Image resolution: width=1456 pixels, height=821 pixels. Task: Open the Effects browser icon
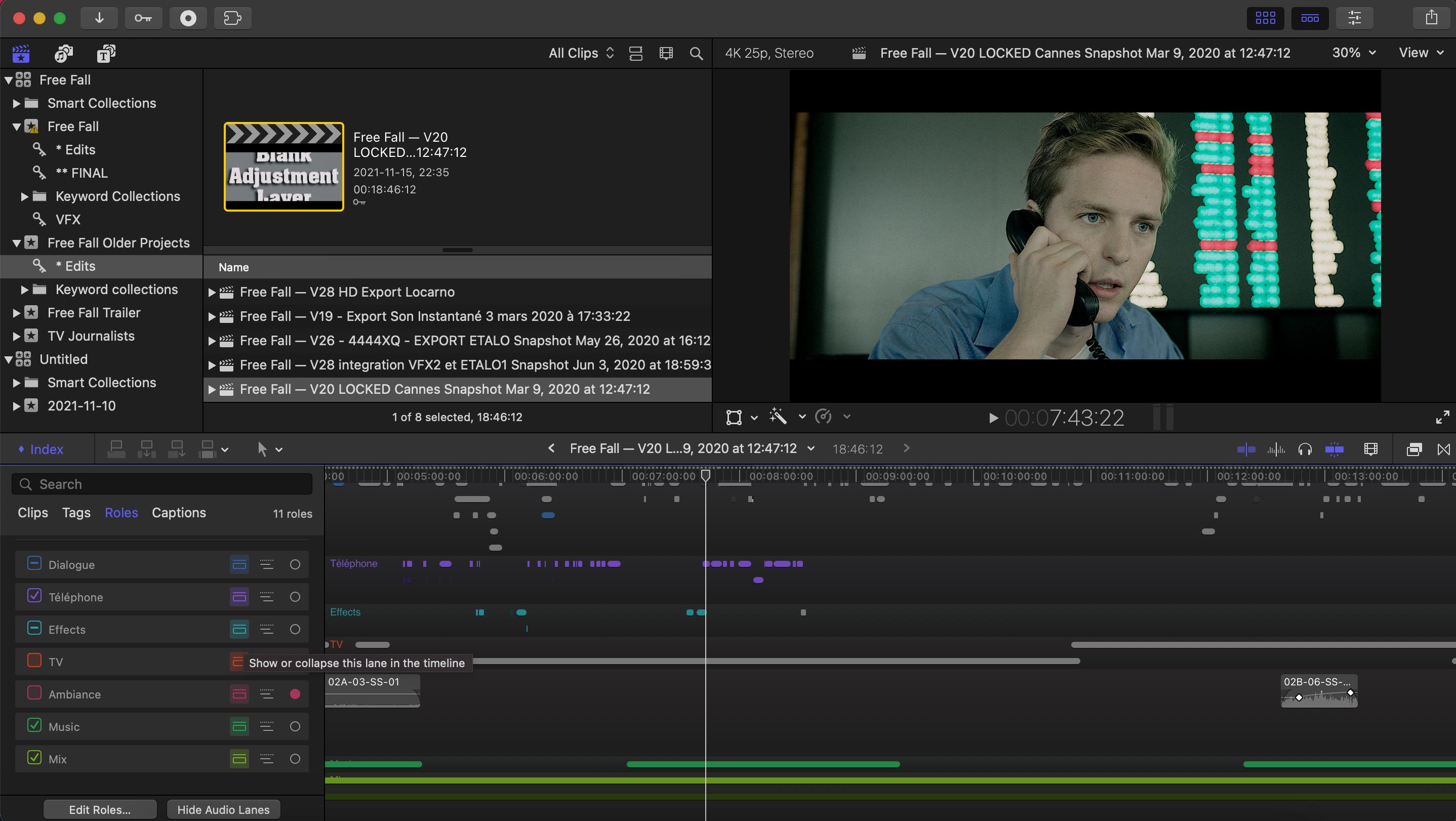click(1414, 449)
